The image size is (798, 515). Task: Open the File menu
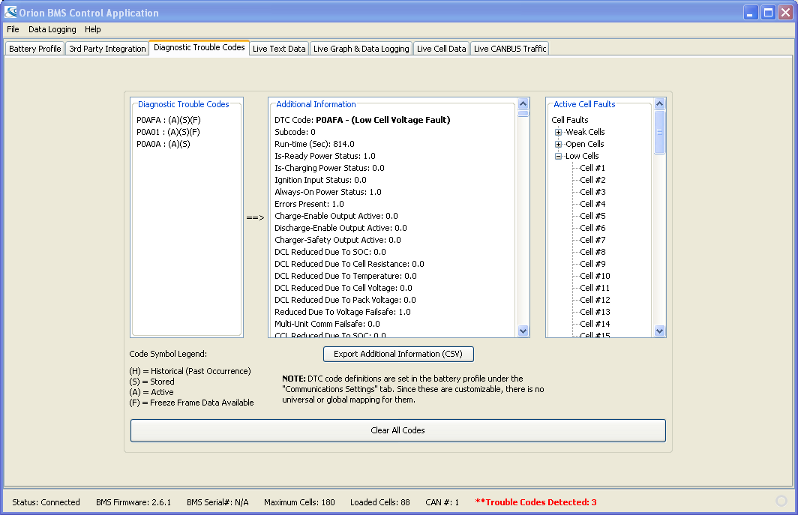[13, 30]
